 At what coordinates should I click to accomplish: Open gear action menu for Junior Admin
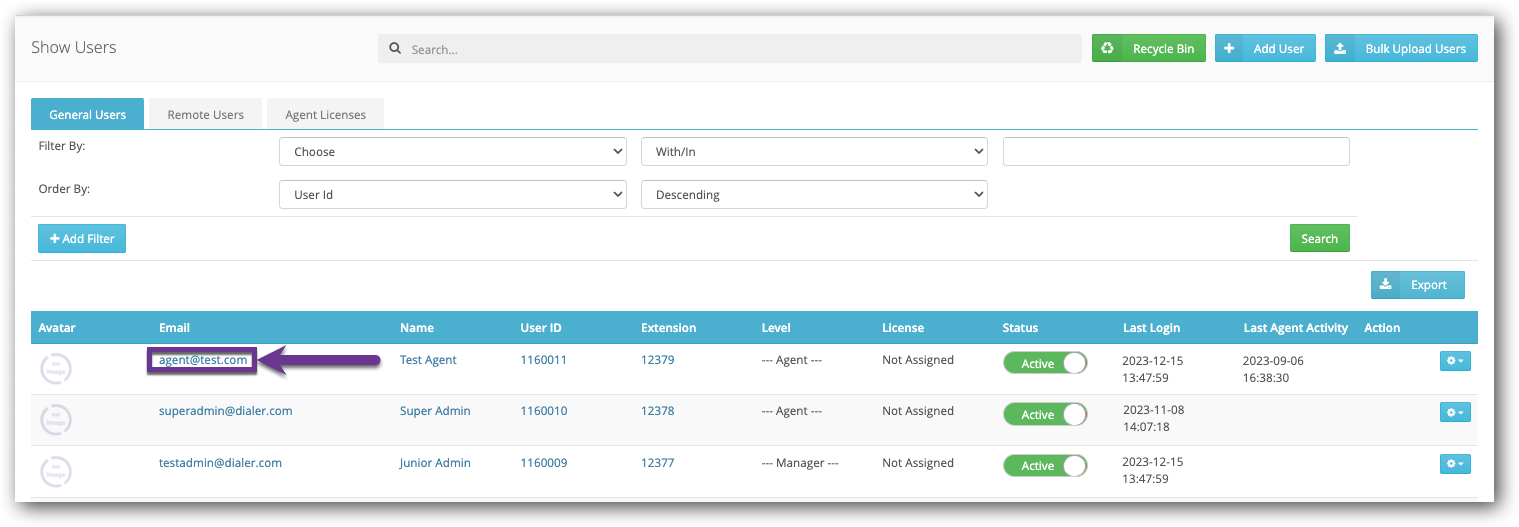click(1454, 463)
